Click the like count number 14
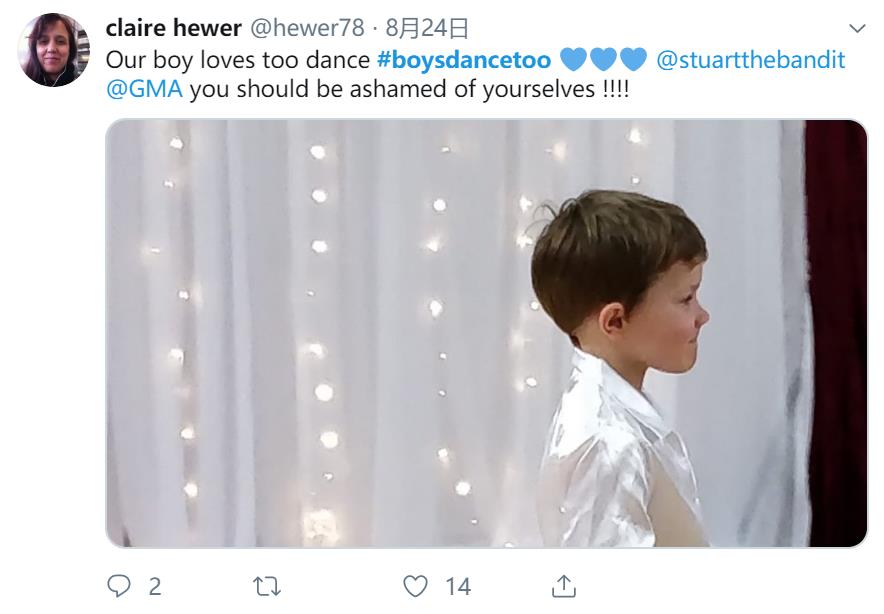 [x=458, y=587]
